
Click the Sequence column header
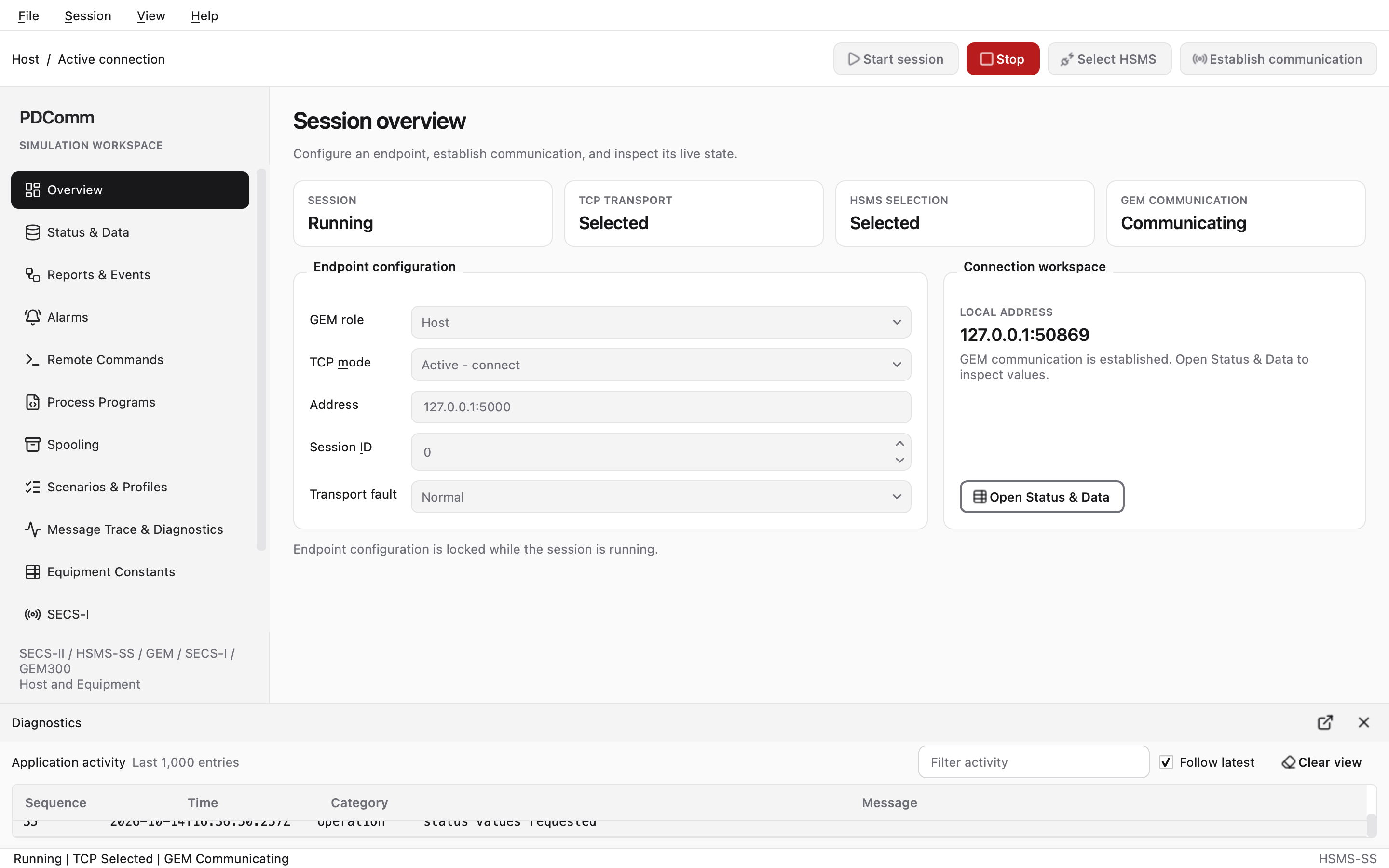(x=55, y=802)
